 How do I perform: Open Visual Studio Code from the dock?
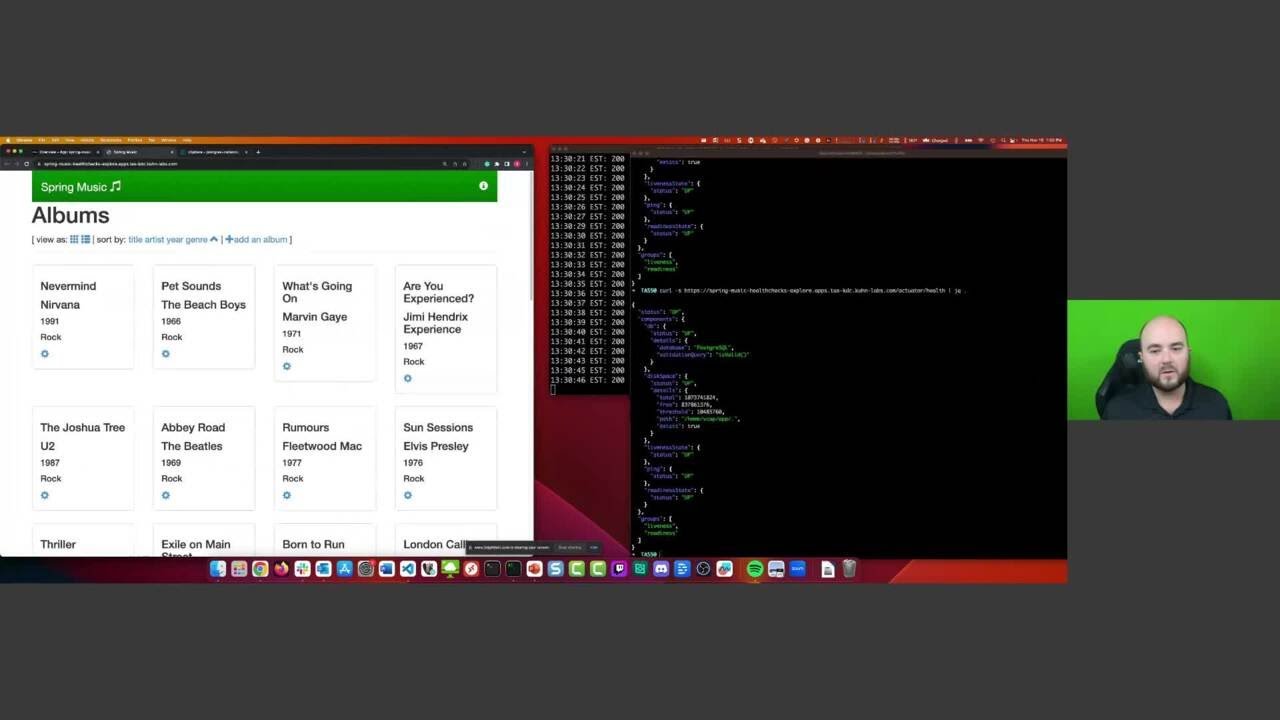click(x=408, y=570)
